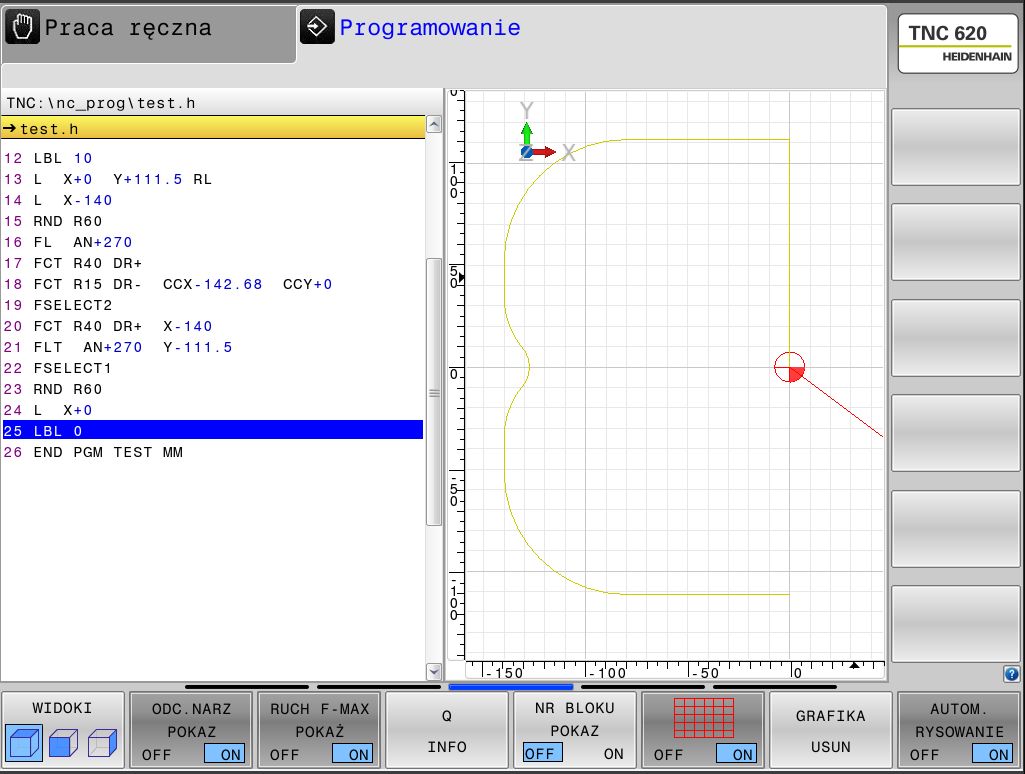
Task: Toggle AUTOM. RYSOWANIE softkey
Action: (958, 730)
